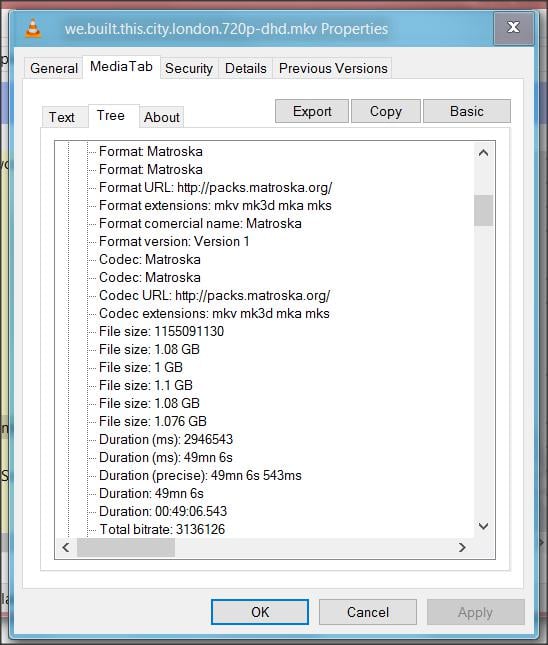Select 'Duration: 00:49:06.543' row

(x=163, y=511)
